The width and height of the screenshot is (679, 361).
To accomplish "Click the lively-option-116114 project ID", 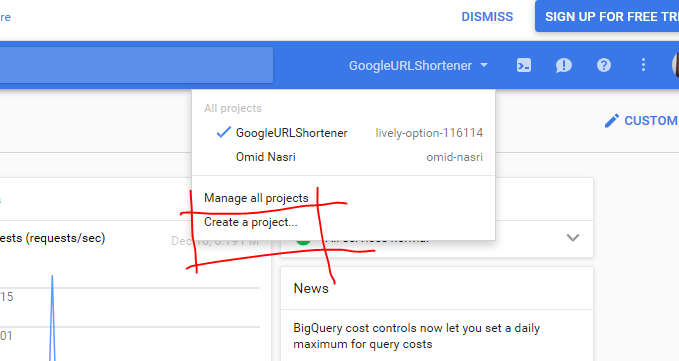I will point(429,133).
